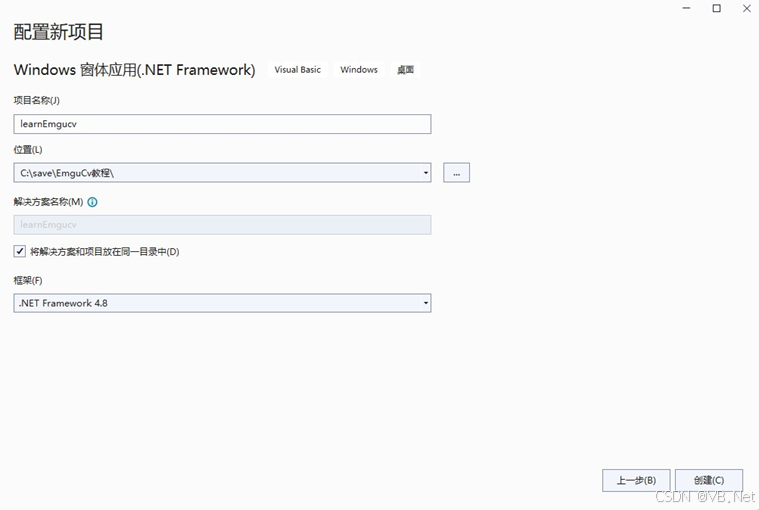The width and height of the screenshot is (759, 510).
Task: Open the location path dropdown arrow
Action: point(425,173)
